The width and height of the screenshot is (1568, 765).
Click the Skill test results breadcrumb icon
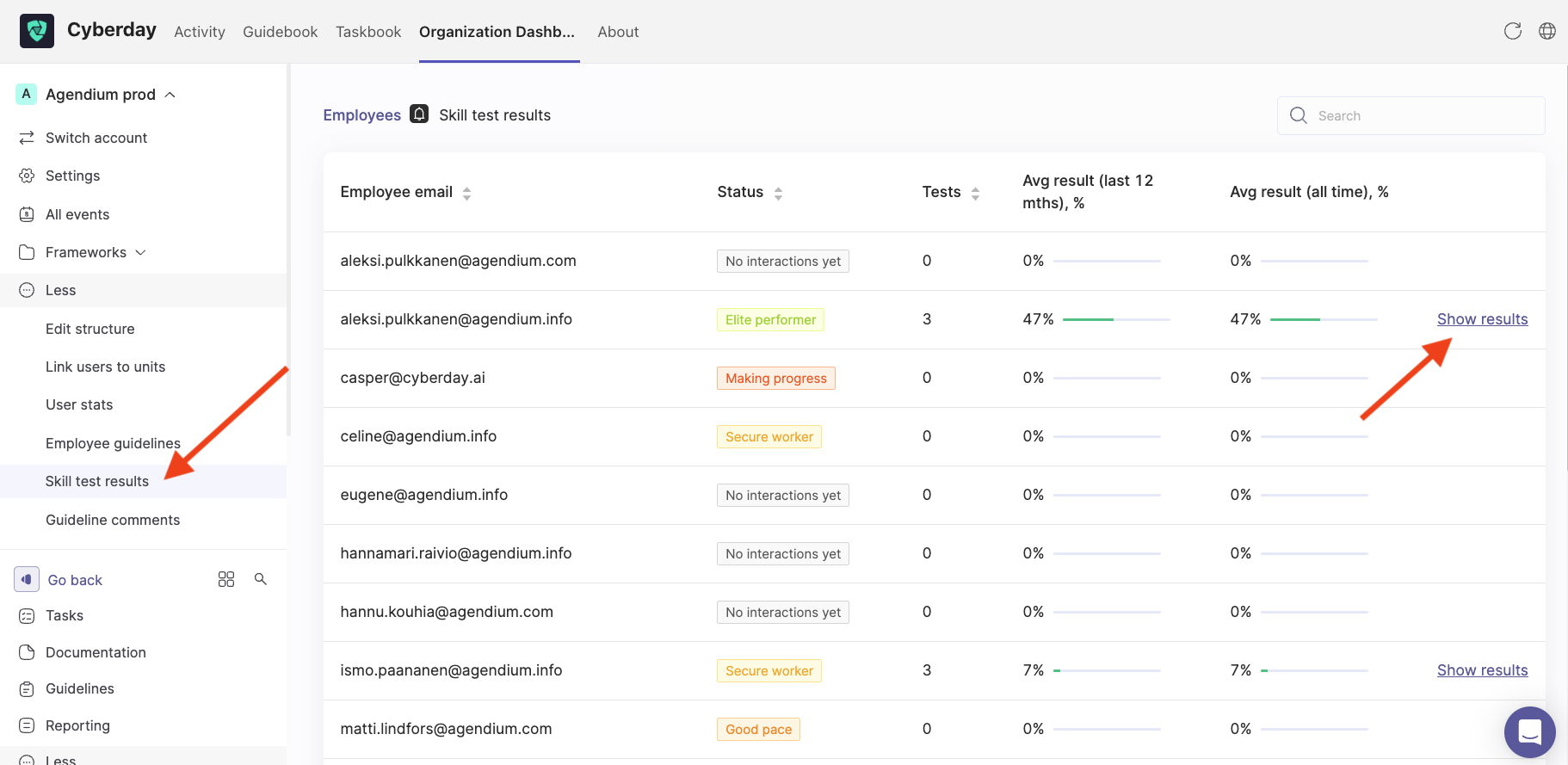419,114
